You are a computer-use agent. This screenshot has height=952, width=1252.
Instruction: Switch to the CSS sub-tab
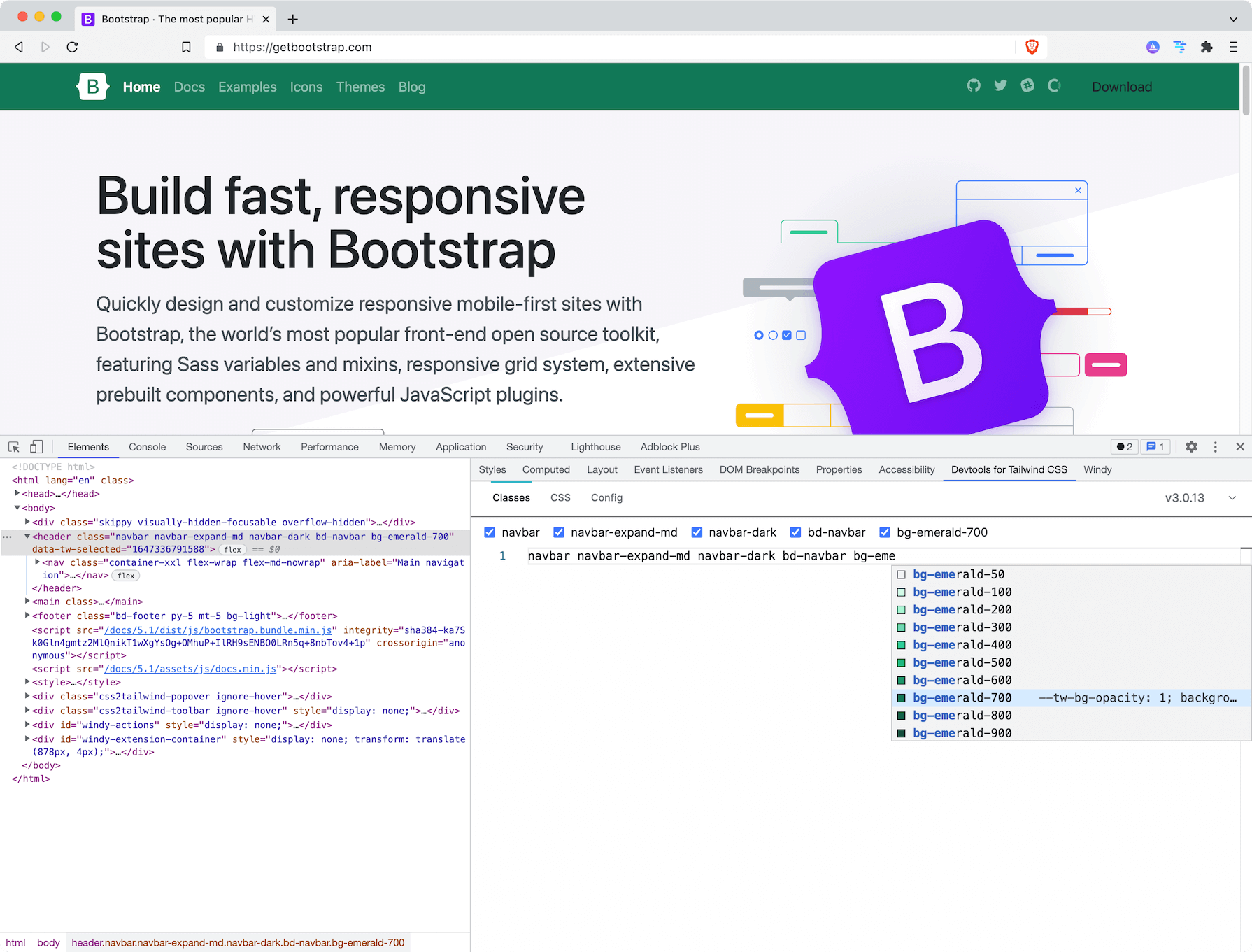[560, 498]
